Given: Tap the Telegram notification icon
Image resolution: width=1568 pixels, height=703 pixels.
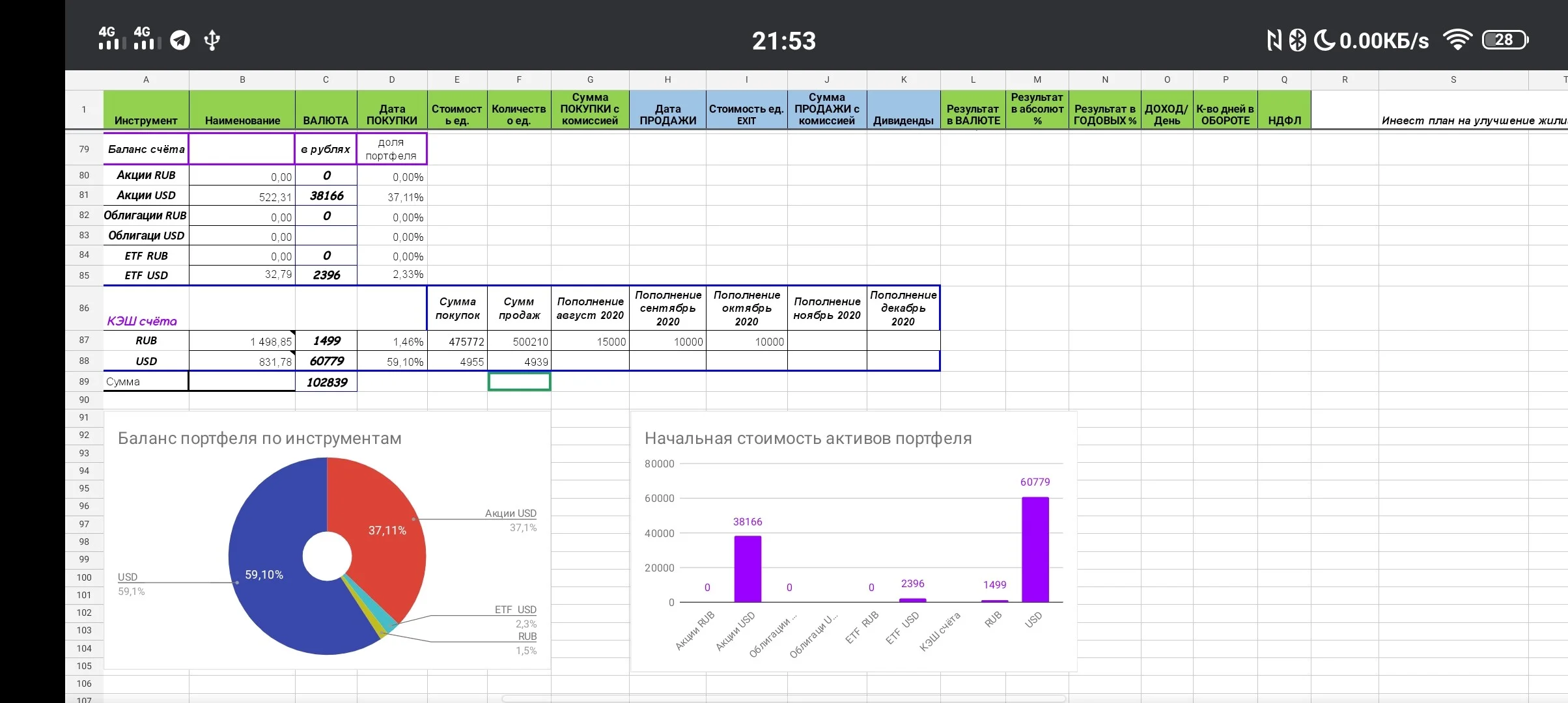Looking at the screenshot, I should (x=180, y=40).
